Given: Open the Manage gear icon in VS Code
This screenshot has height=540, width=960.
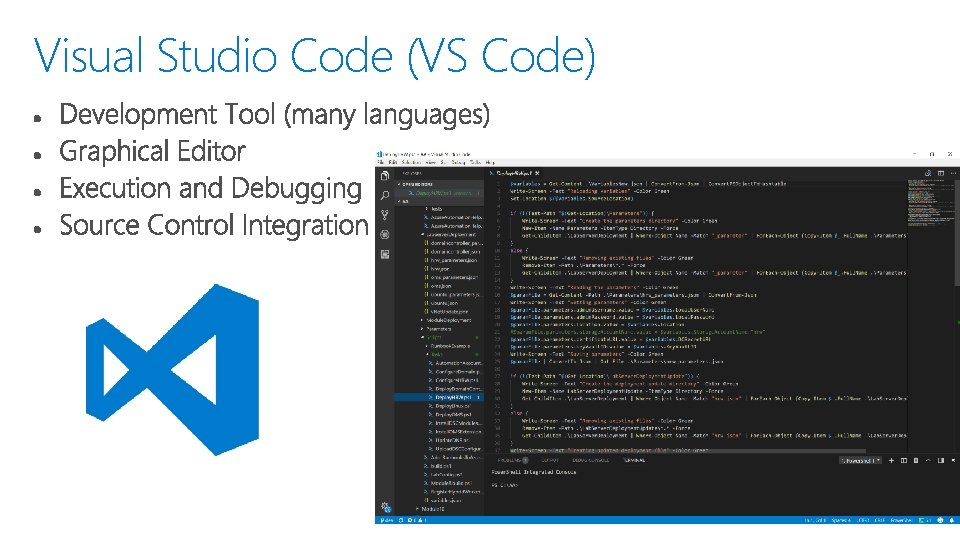Looking at the screenshot, I should tap(385, 508).
